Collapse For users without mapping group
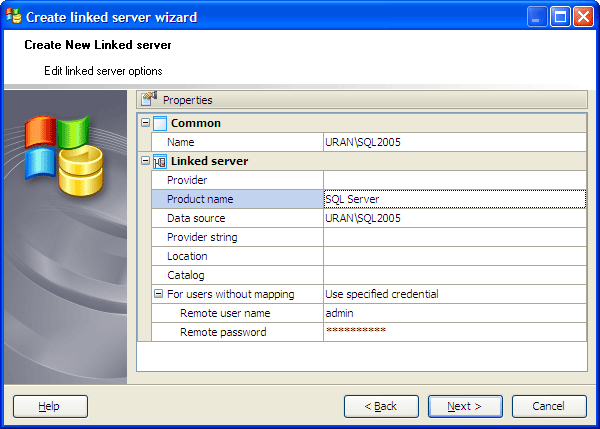 158,294
